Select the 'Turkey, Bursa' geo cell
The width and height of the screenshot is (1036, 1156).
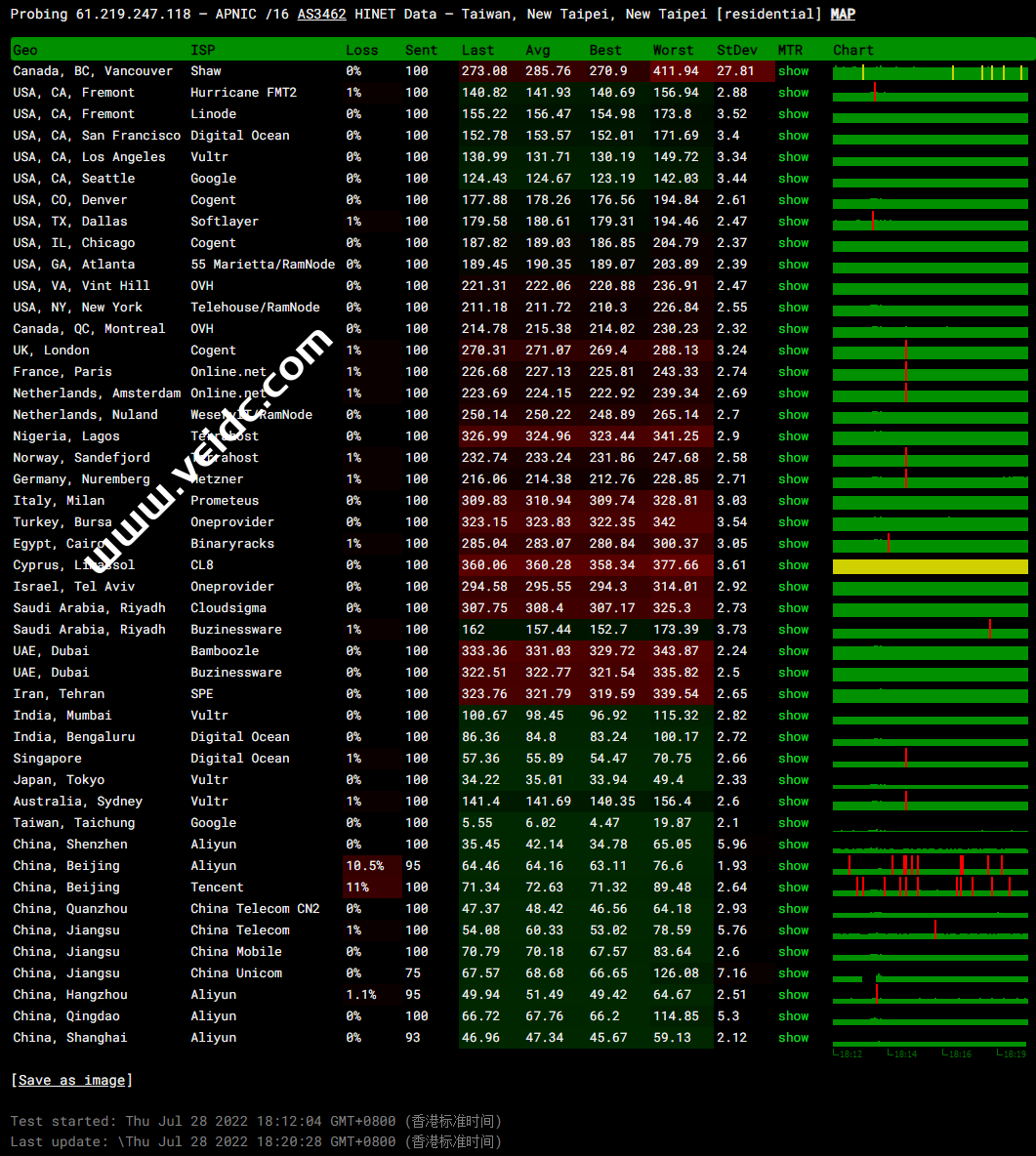(62, 521)
